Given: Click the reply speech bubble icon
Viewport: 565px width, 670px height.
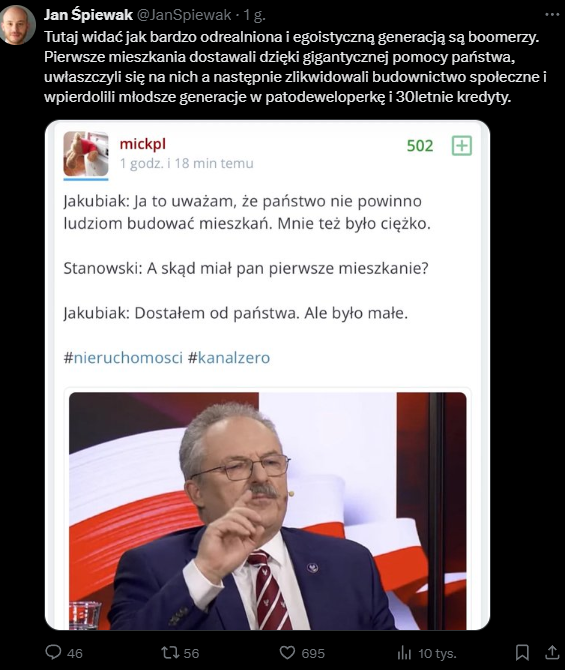Looking at the screenshot, I should click(53, 652).
